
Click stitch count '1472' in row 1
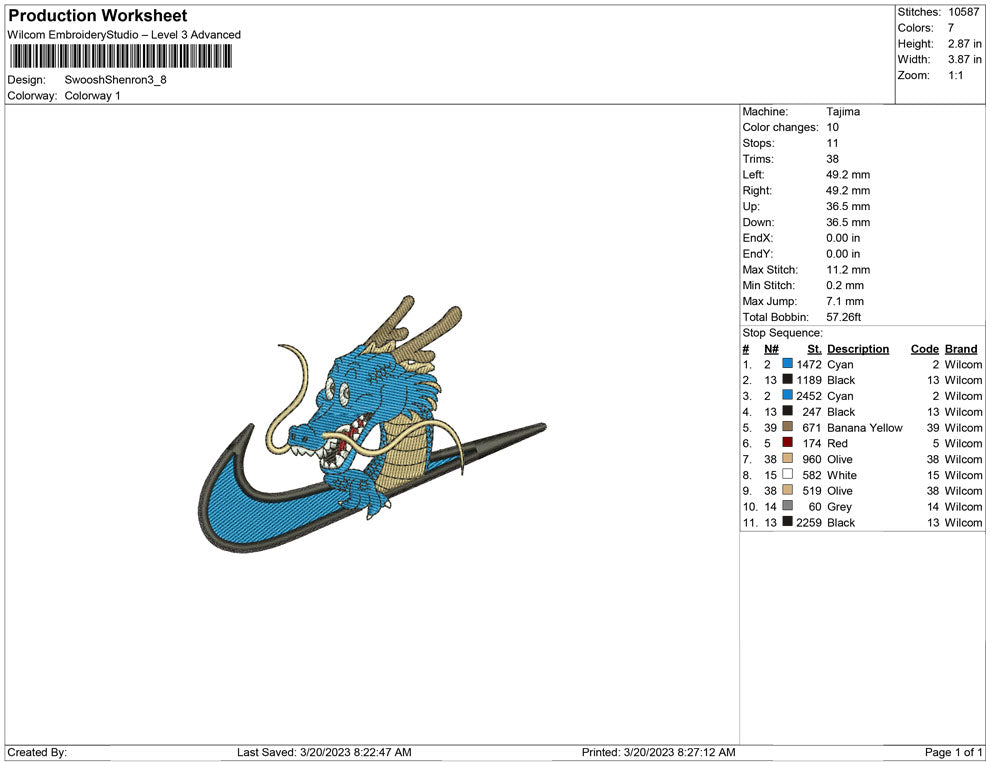pyautogui.click(x=809, y=364)
